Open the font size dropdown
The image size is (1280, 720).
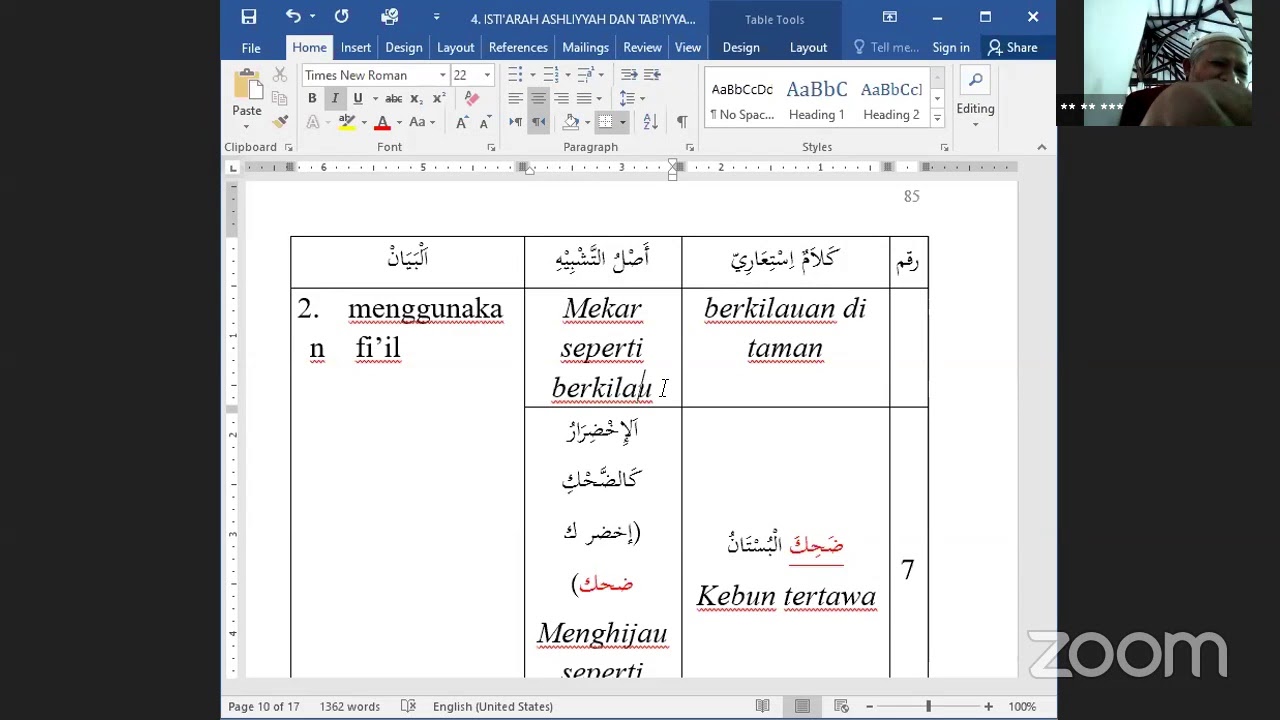coord(487,75)
